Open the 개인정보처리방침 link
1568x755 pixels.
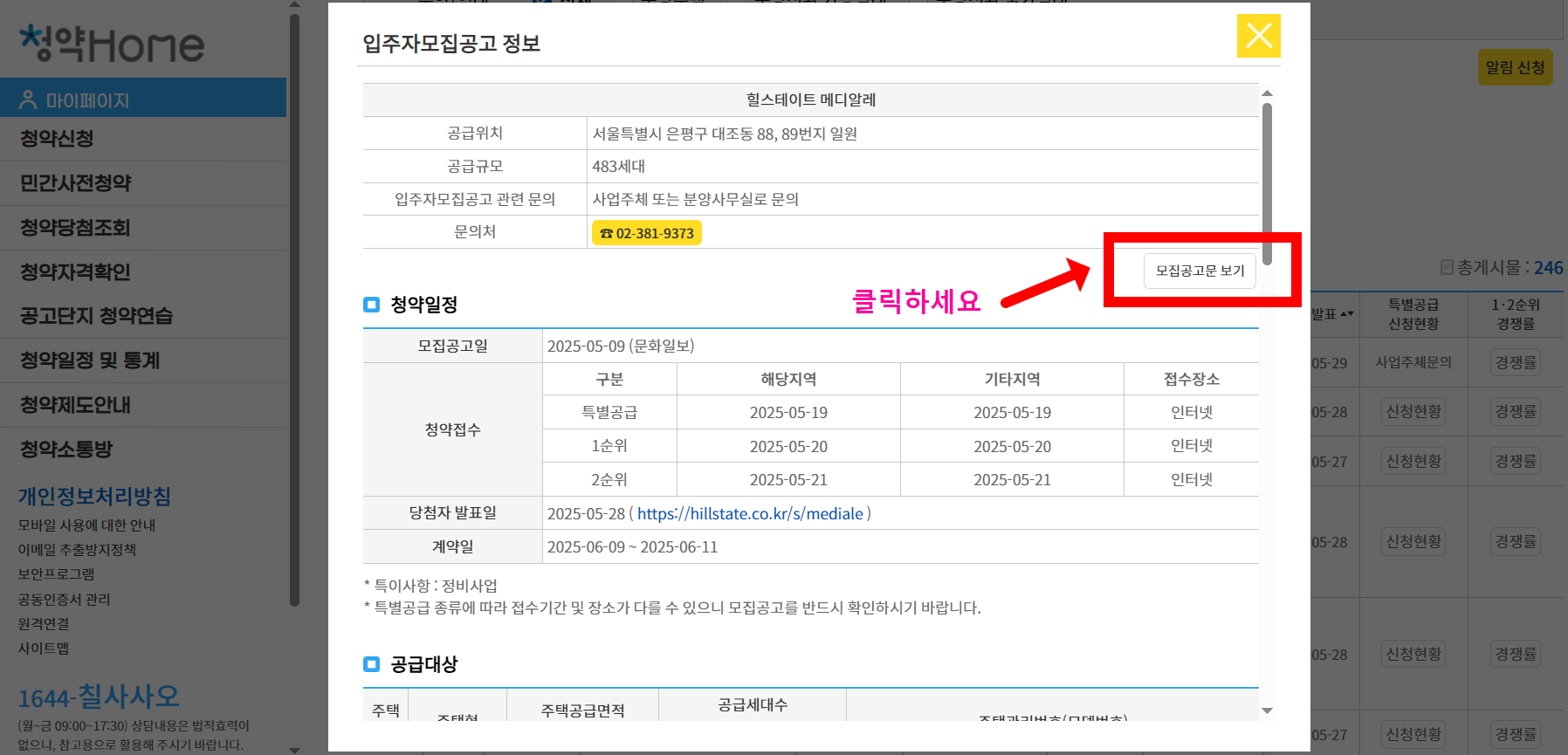pos(94,496)
